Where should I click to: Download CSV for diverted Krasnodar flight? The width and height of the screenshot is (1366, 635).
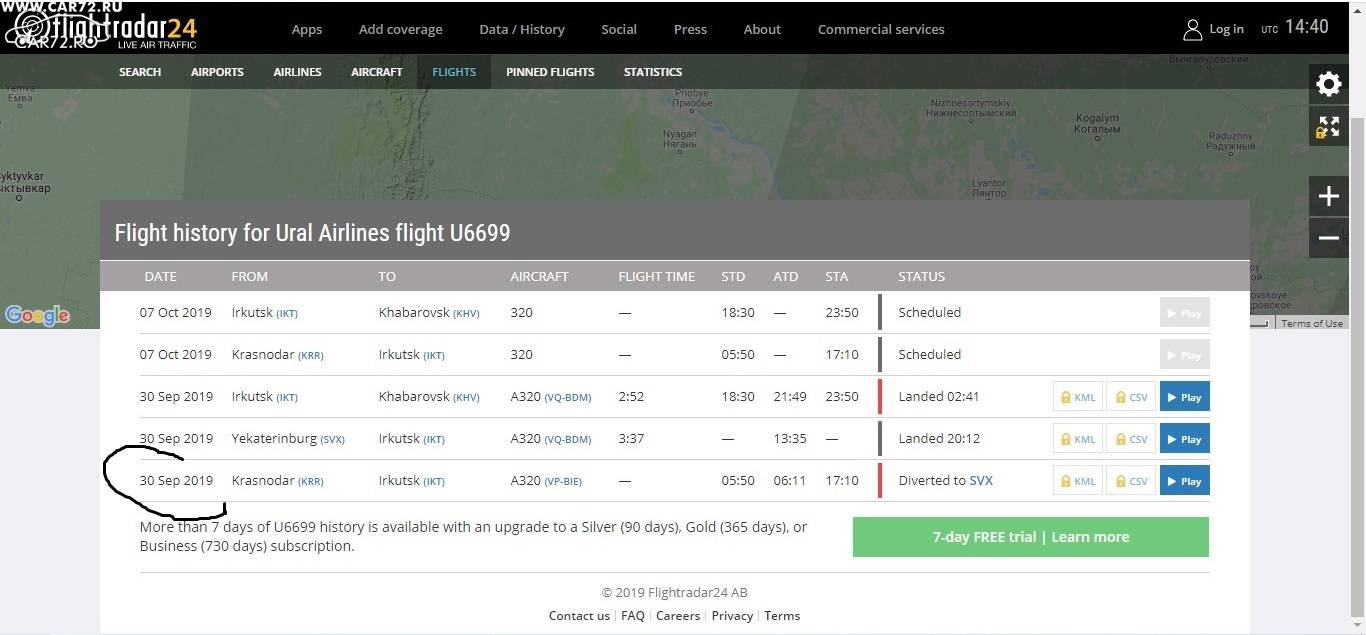click(x=1131, y=481)
